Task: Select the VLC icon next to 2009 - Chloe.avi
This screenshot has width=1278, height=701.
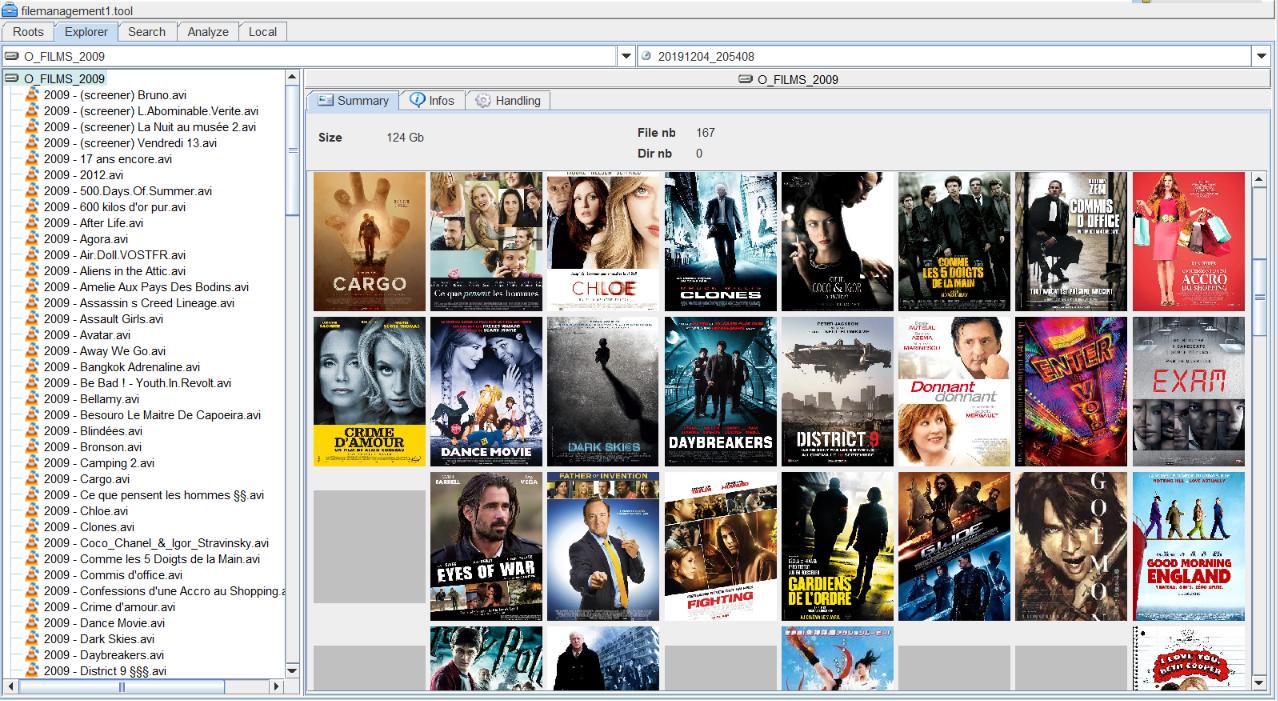Action: point(32,511)
